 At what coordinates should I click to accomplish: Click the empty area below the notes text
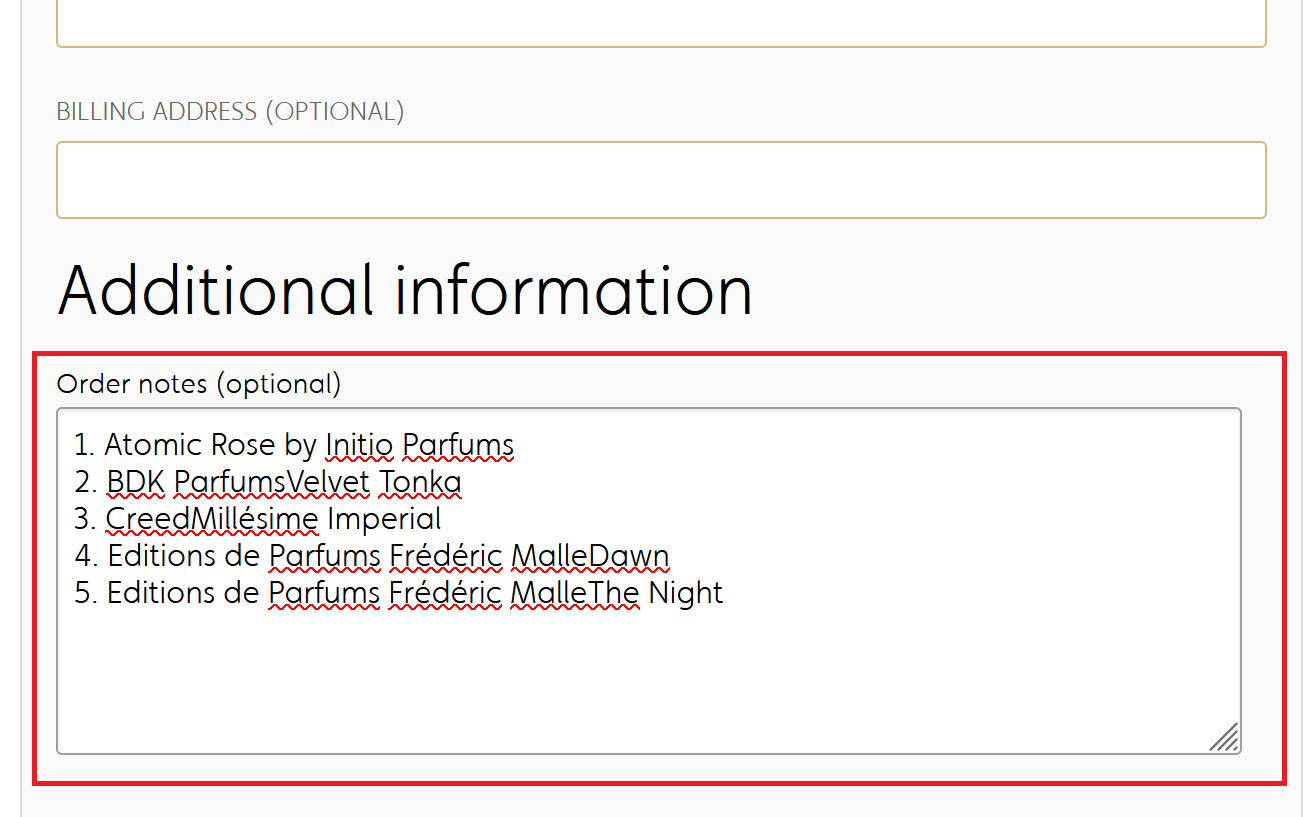tap(648, 680)
